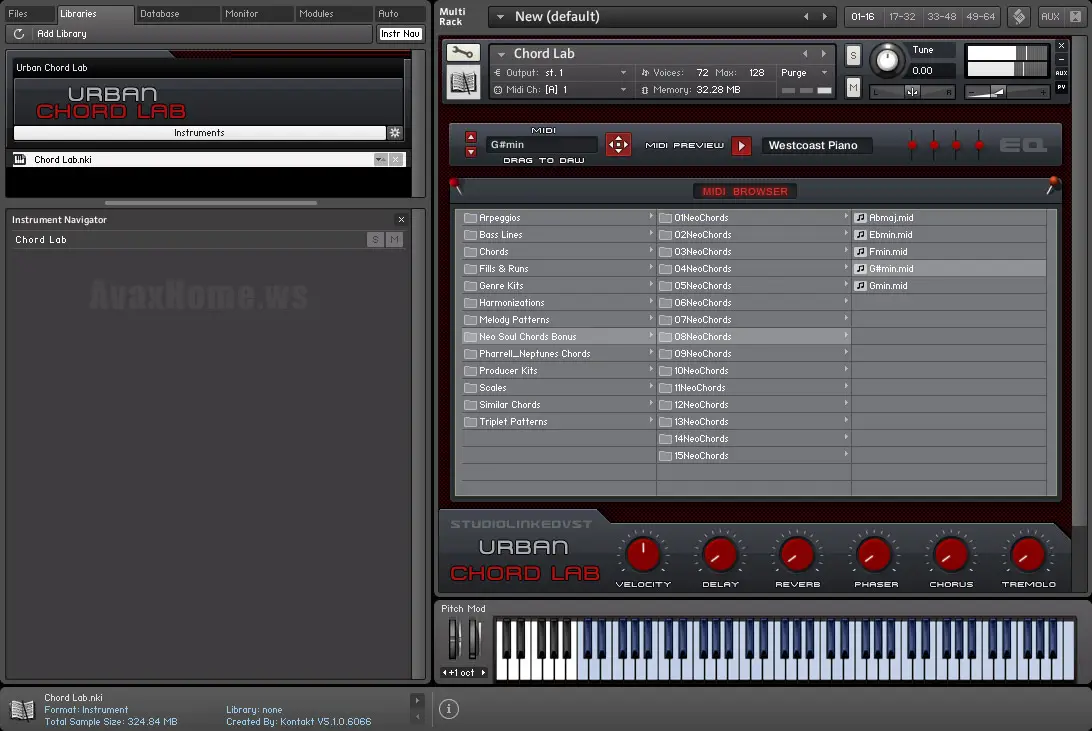Click the Ebmin.mid file icon
1092x731 pixels.
860,235
